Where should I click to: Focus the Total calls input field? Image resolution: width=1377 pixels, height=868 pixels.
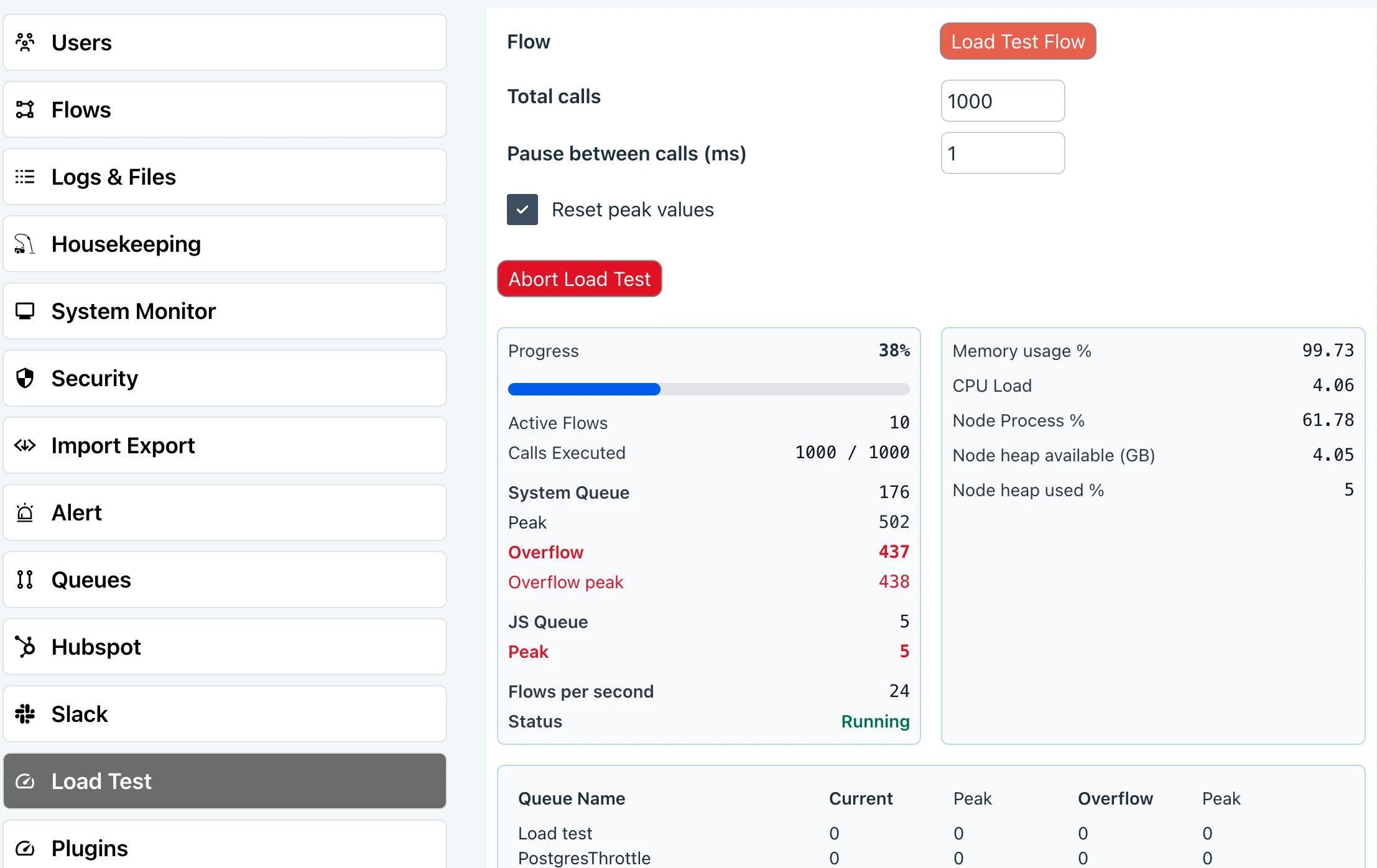coord(1003,101)
